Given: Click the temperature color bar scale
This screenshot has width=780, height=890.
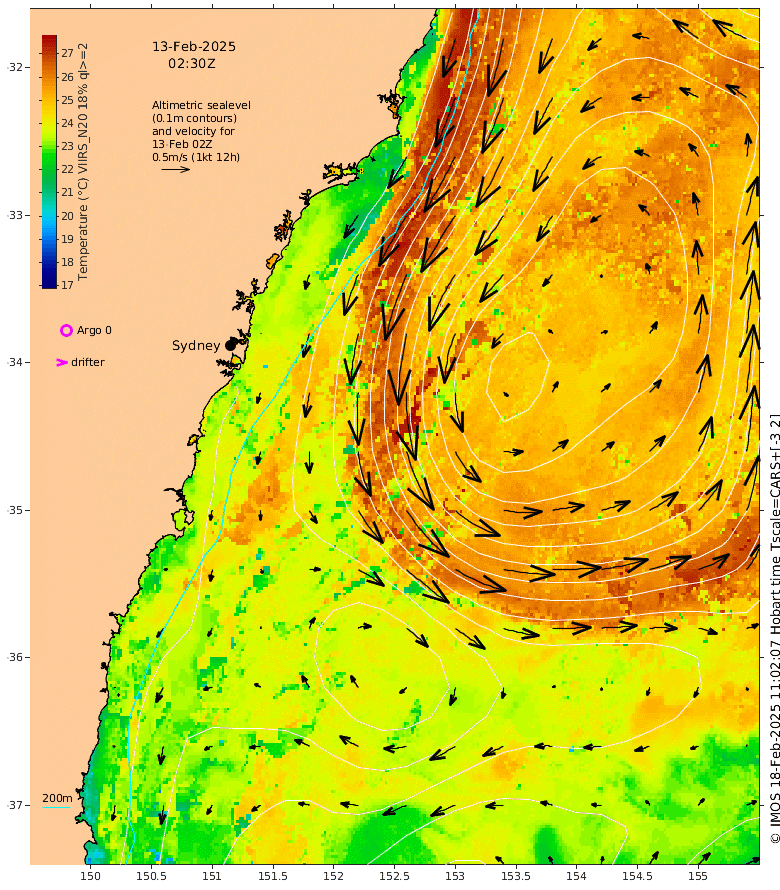Looking at the screenshot, I should coord(49,162).
